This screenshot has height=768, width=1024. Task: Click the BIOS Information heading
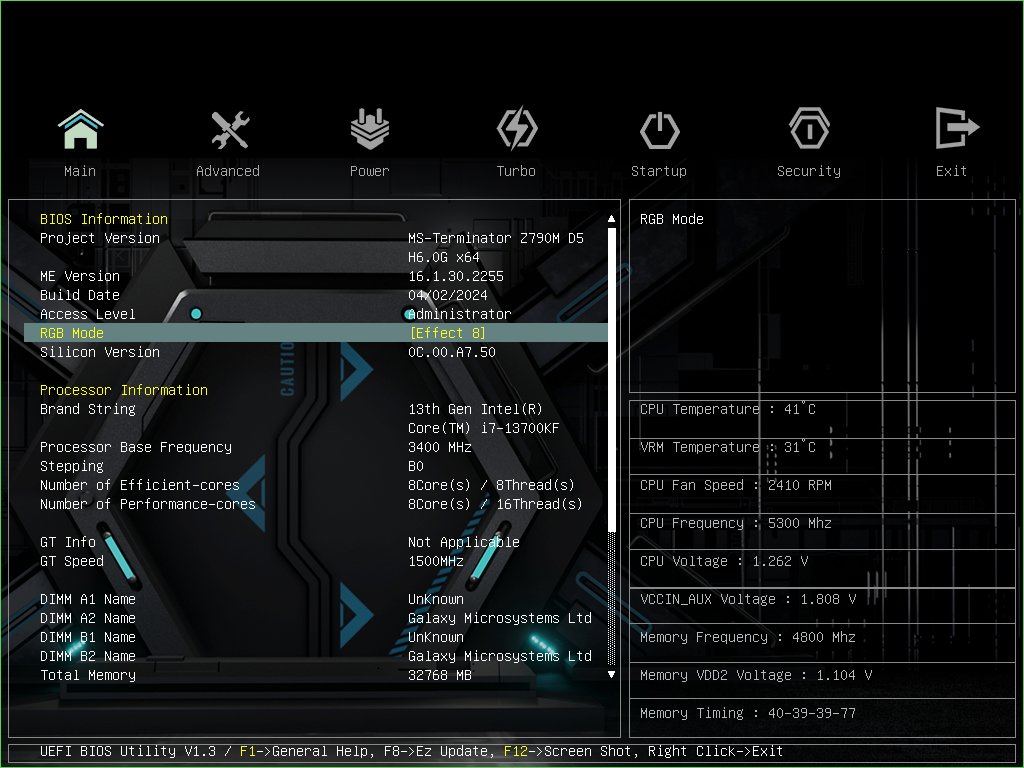tap(104, 219)
